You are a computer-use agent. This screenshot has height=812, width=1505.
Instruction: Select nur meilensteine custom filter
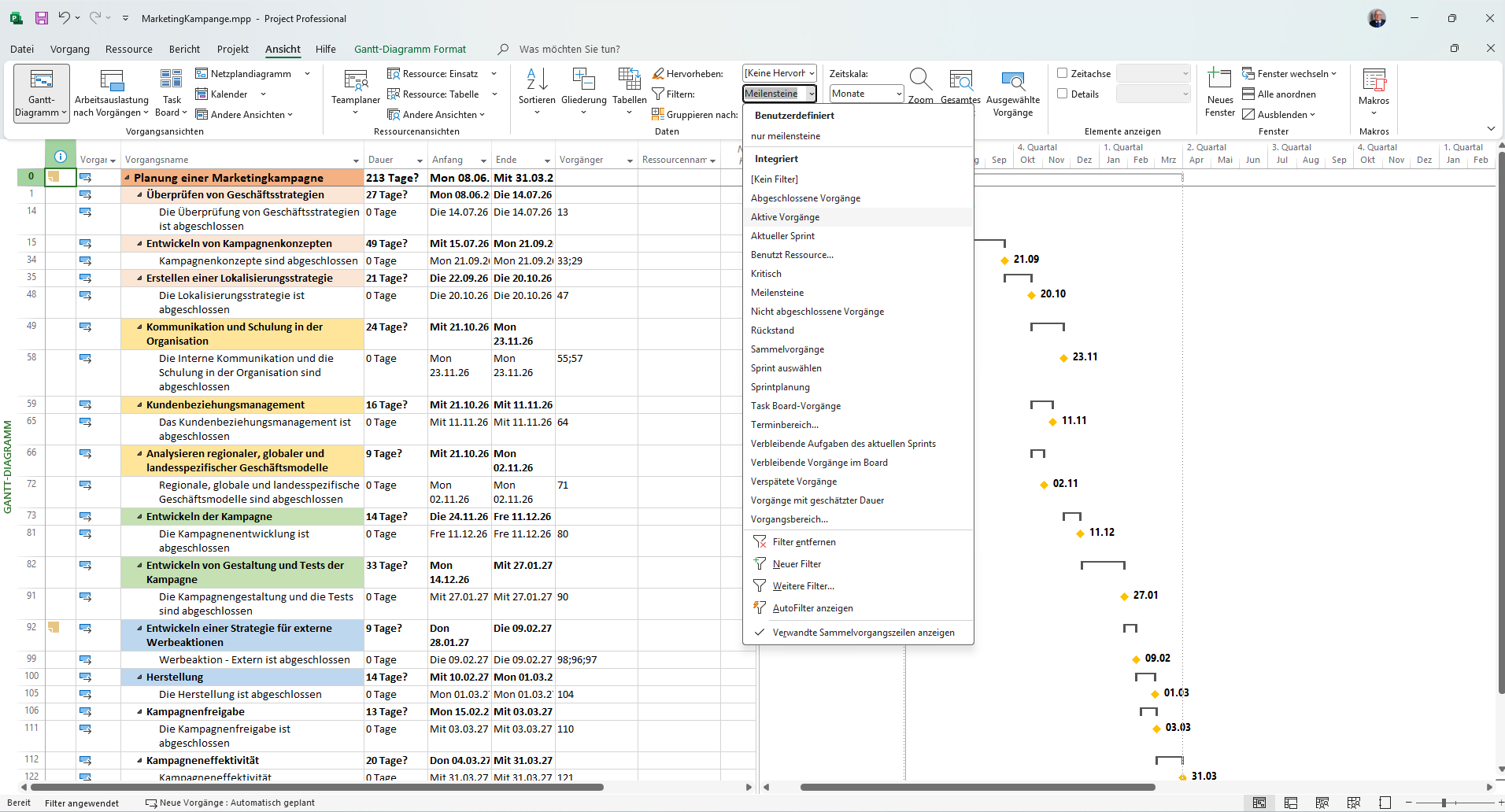(858, 136)
